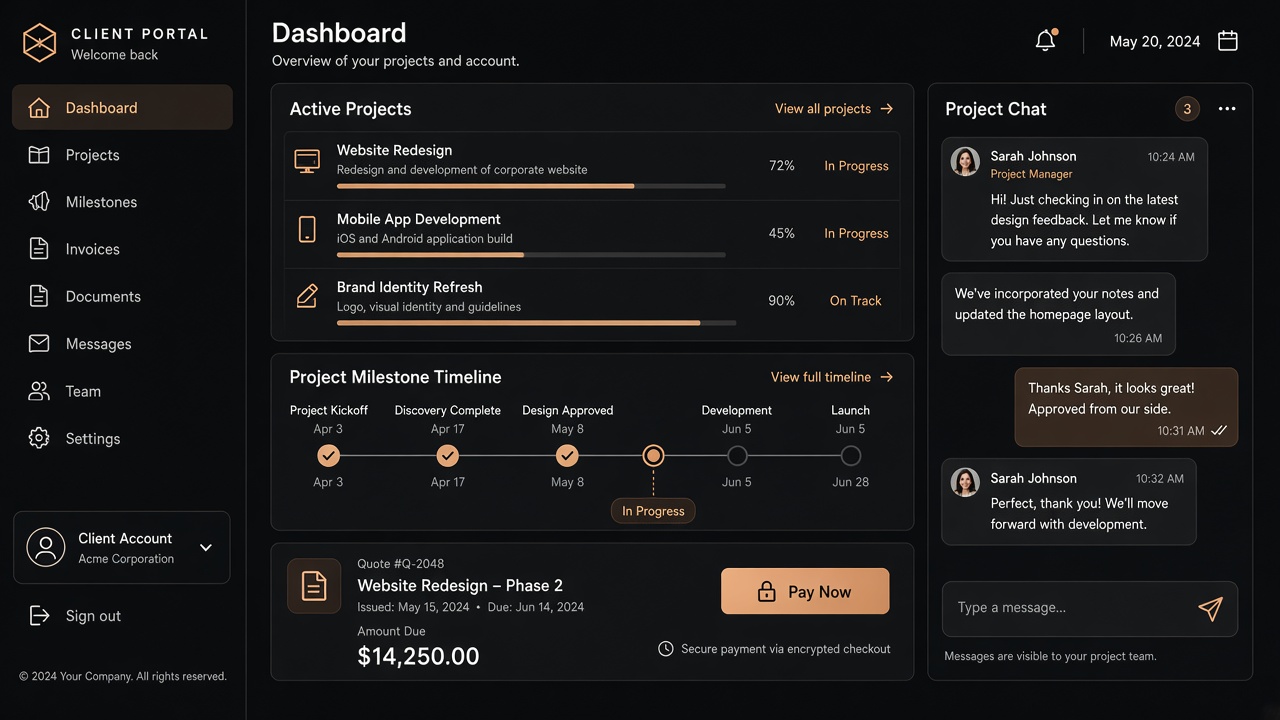The width and height of the screenshot is (1280, 720).
Task: Click the quote document icon for Q-2048
Action: click(314, 586)
